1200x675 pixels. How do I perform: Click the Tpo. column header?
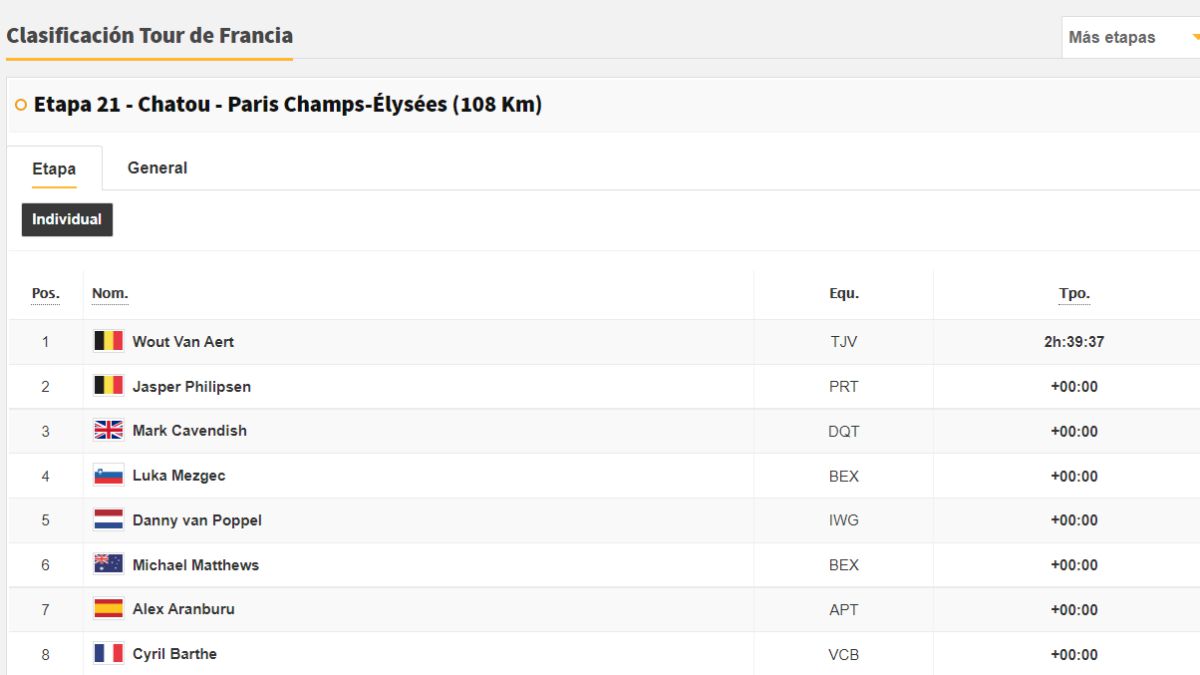point(1074,294)
